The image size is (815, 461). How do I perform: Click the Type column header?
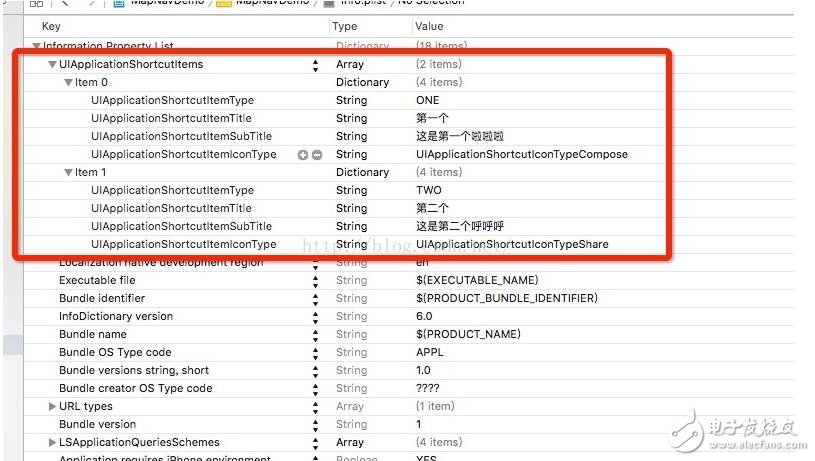point(345,26)
